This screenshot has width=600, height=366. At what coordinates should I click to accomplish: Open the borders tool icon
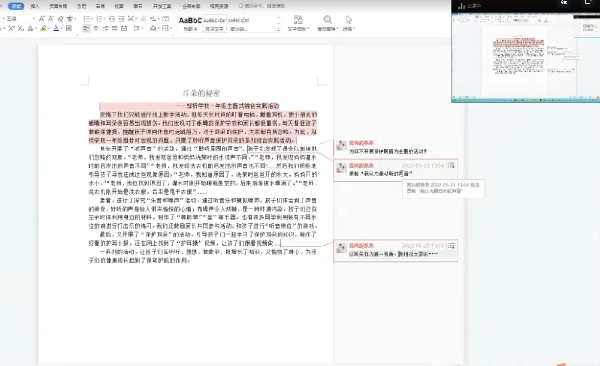[x=166, y=28]
